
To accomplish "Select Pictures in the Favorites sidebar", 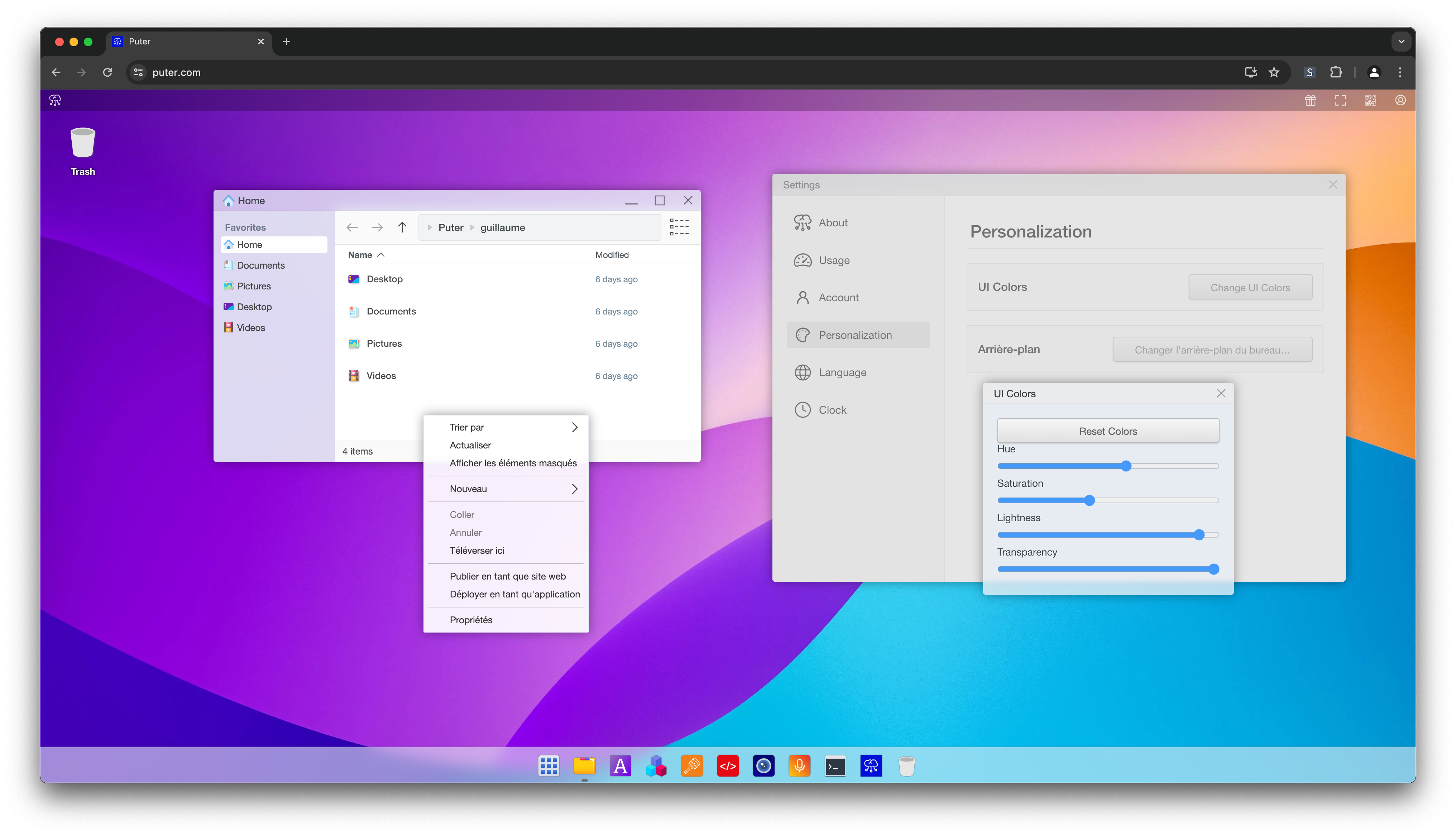I will 274,286.
